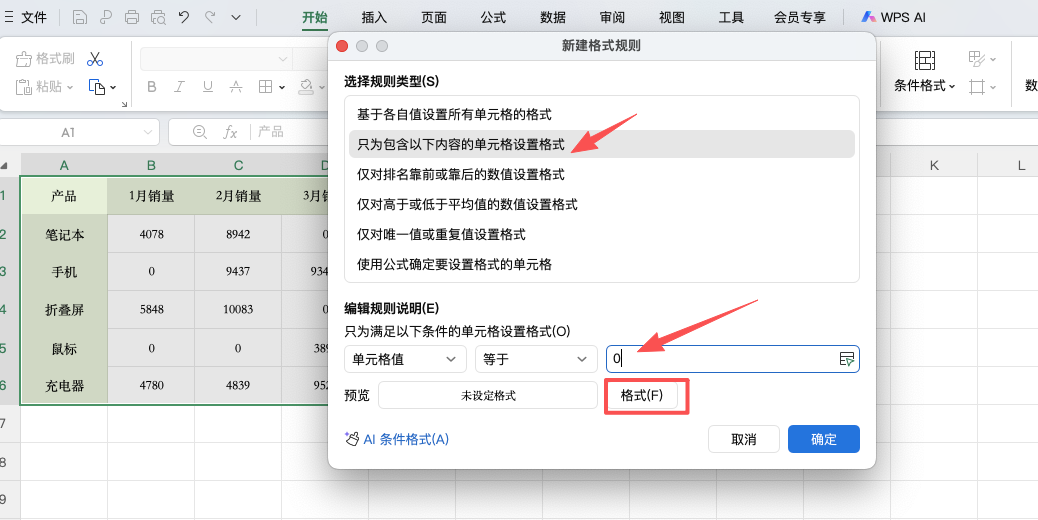Open the AI 条件格式(A) link

click(x=406, y=439)
